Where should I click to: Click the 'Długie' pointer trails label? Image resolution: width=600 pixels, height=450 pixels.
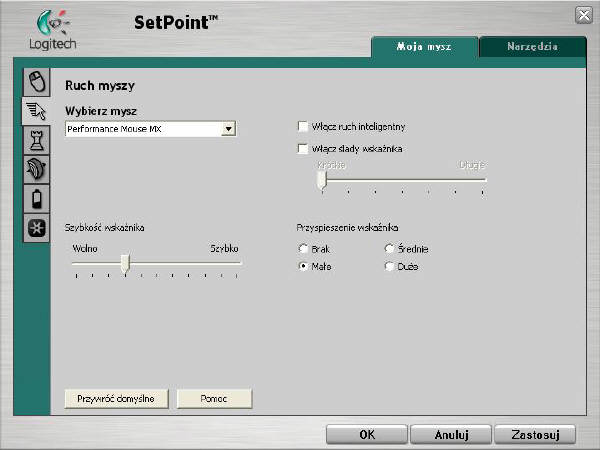pyautogui.click(x=472, y=165)
